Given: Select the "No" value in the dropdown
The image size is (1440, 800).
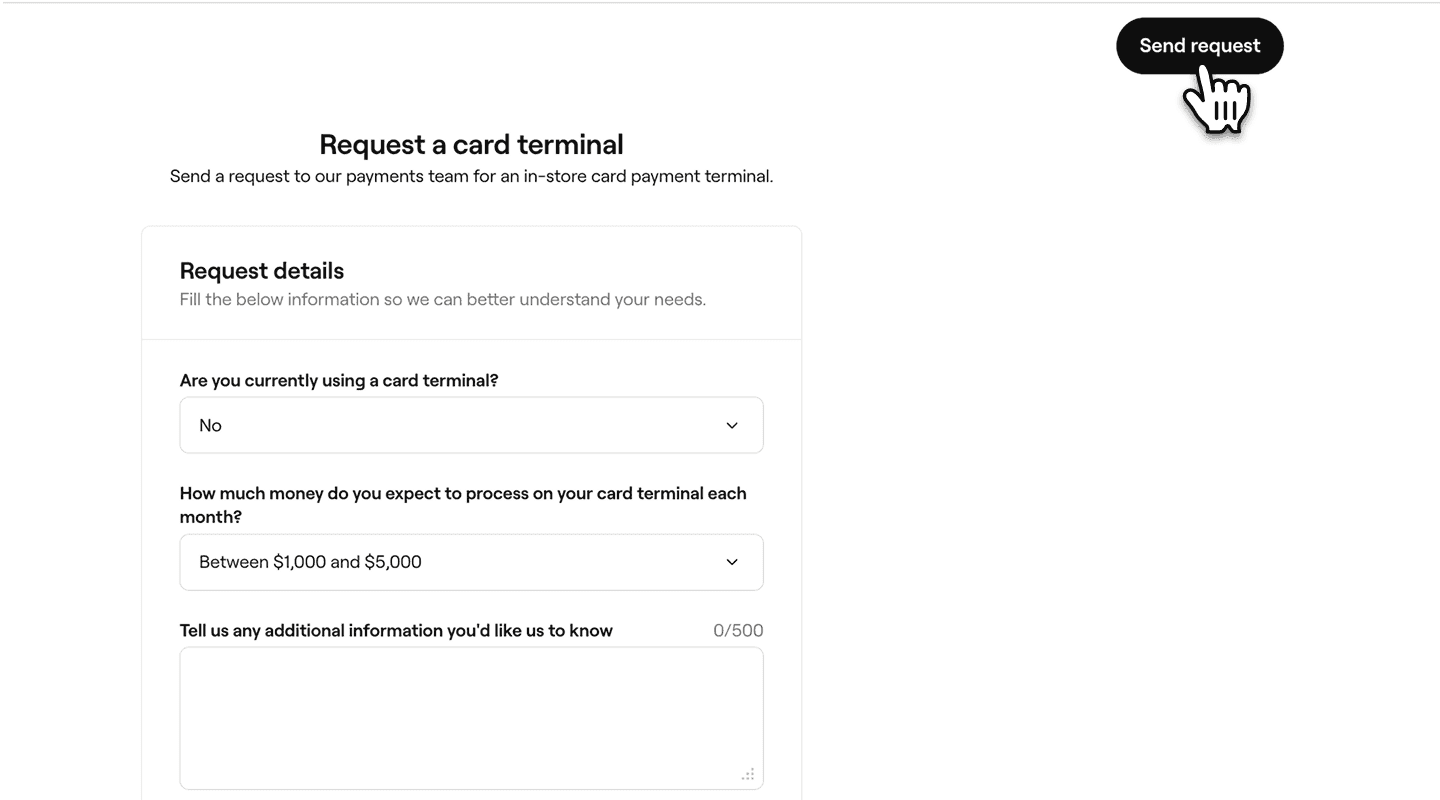Looking at the screenshot, I should 211,426.
